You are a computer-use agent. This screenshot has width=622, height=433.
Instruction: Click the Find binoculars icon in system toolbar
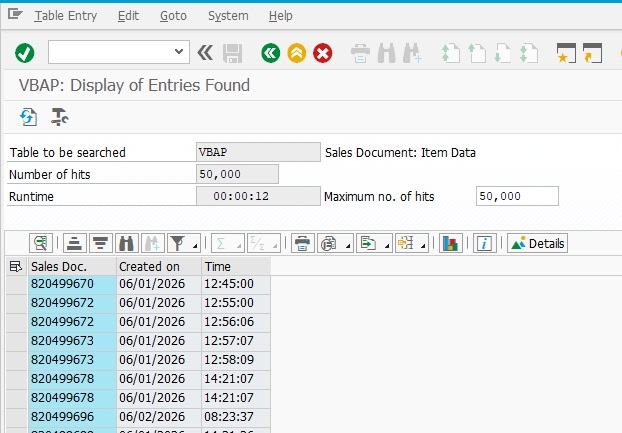point(386,53)
